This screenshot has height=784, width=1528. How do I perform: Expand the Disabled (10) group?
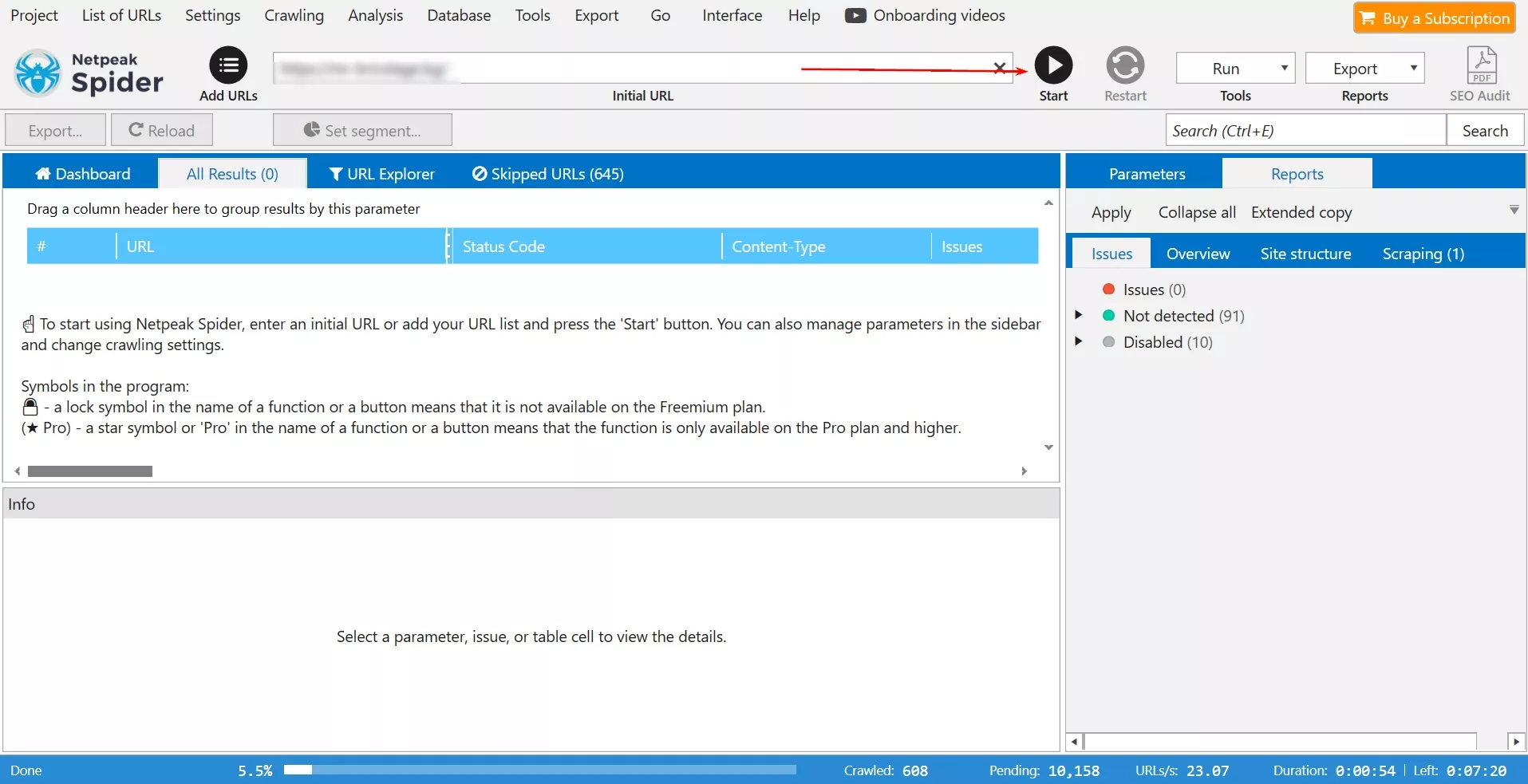1079,341
